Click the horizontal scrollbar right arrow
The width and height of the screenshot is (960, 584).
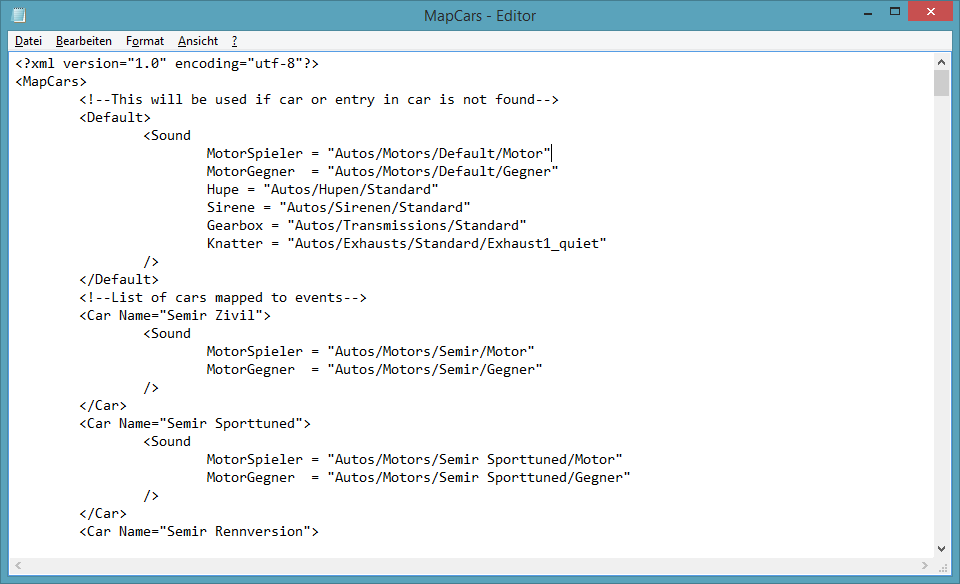coord(924,566)
